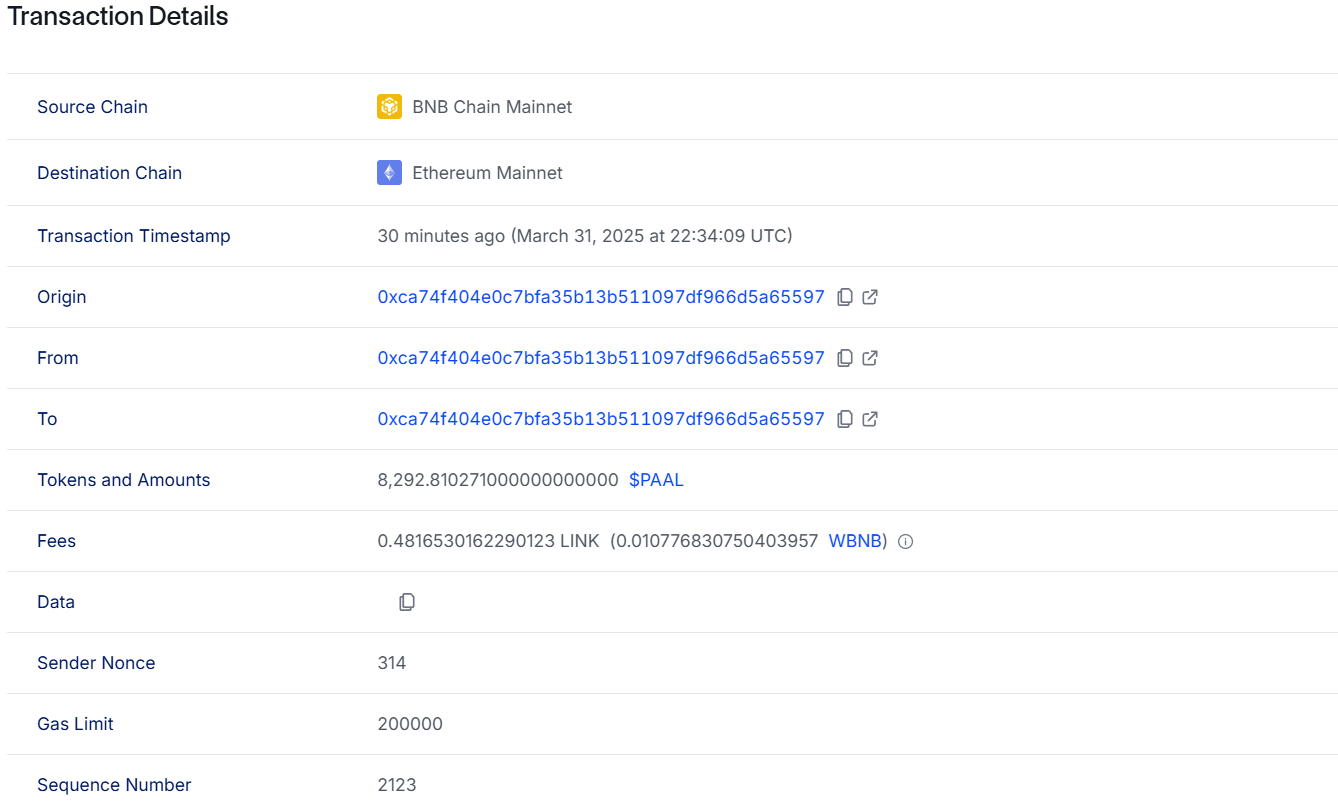Copy the From address
1338x804 pixels.
tap(845, 358)
